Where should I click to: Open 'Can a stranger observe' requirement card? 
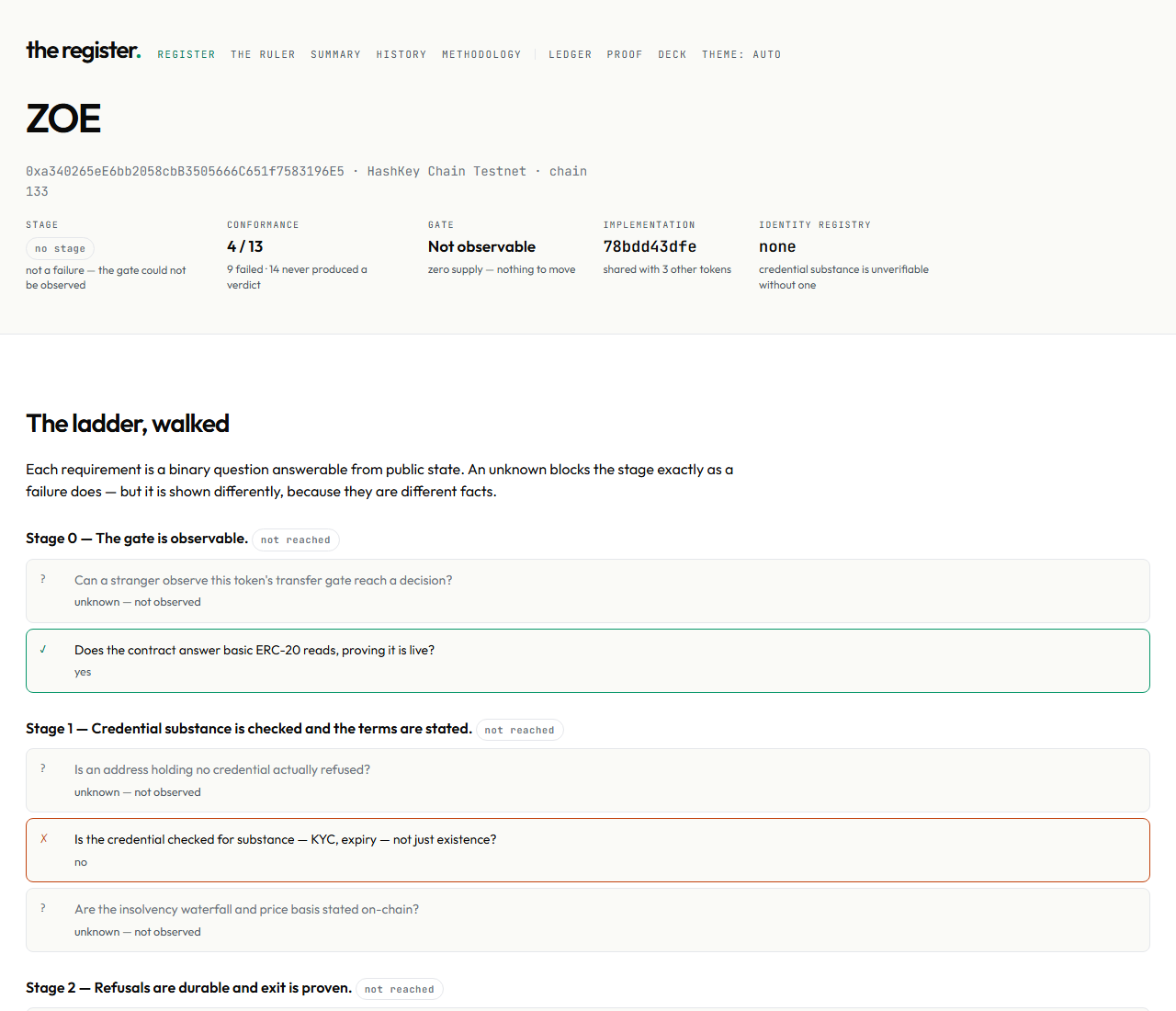588,591
